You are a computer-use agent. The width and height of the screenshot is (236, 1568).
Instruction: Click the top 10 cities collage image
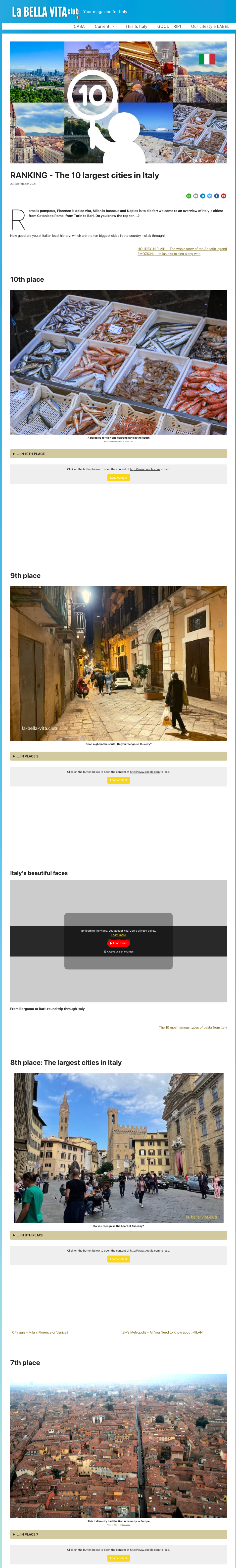click(118, 102)
